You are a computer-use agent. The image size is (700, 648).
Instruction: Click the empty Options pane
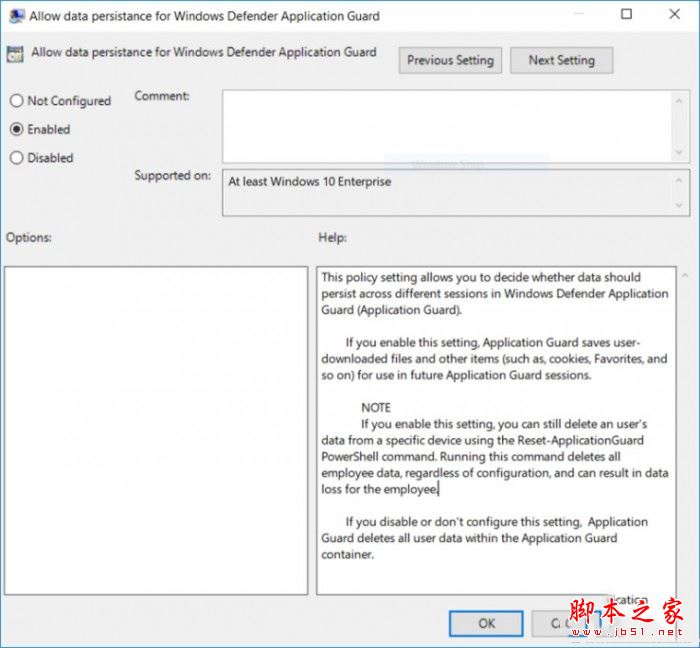coord(156,430)
